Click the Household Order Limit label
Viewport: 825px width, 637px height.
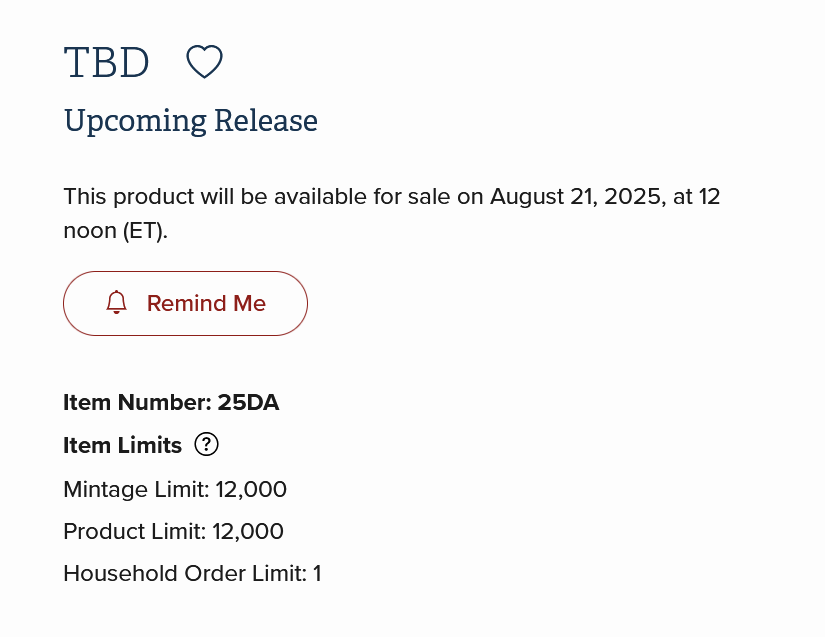click(185, 573)
